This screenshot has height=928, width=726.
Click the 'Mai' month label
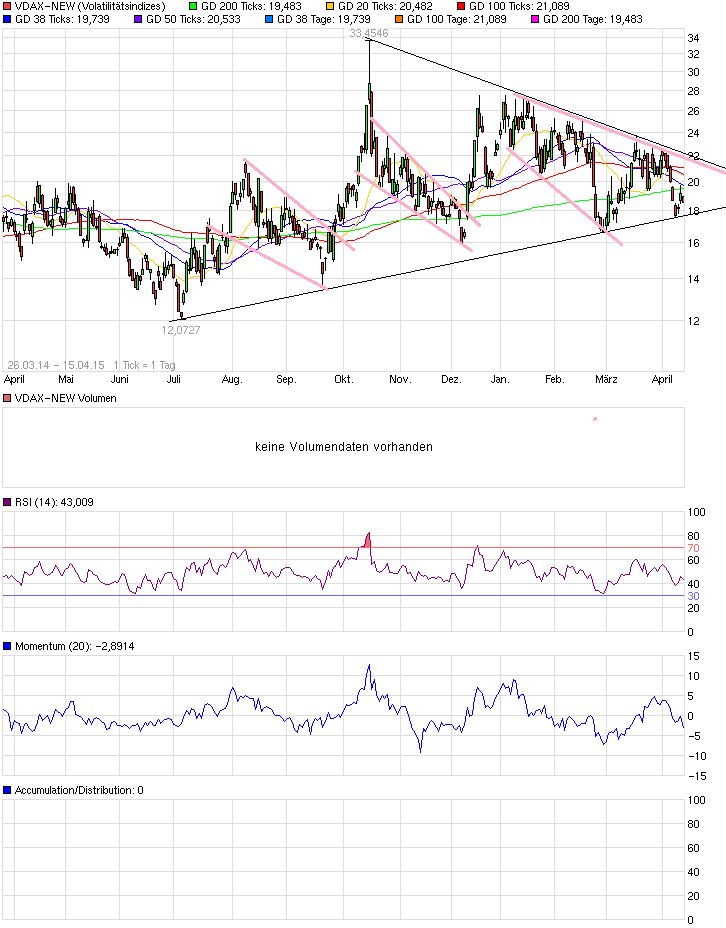[x=66, y=379]
